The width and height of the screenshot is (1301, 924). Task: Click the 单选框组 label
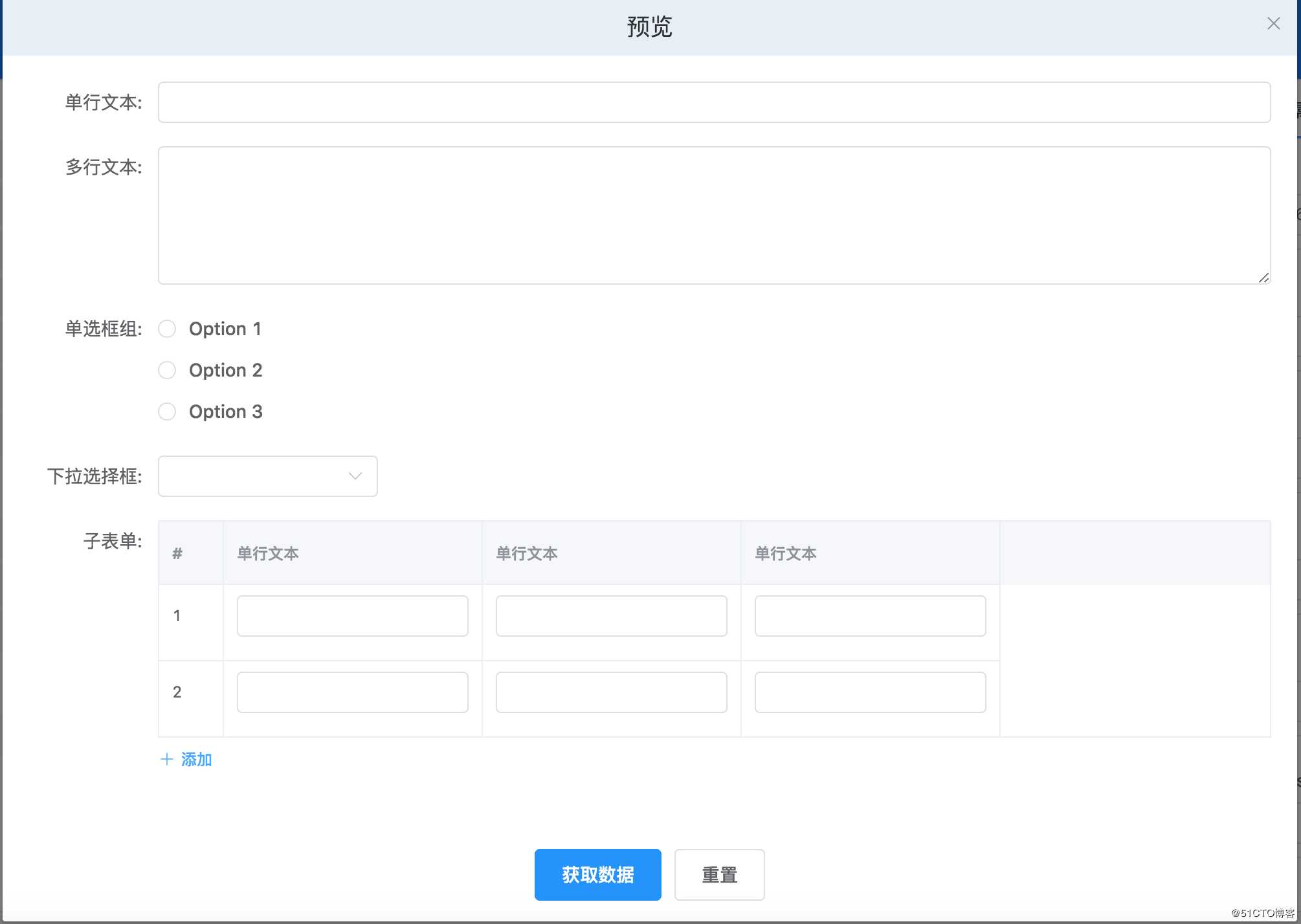click(x=104, y=329)
